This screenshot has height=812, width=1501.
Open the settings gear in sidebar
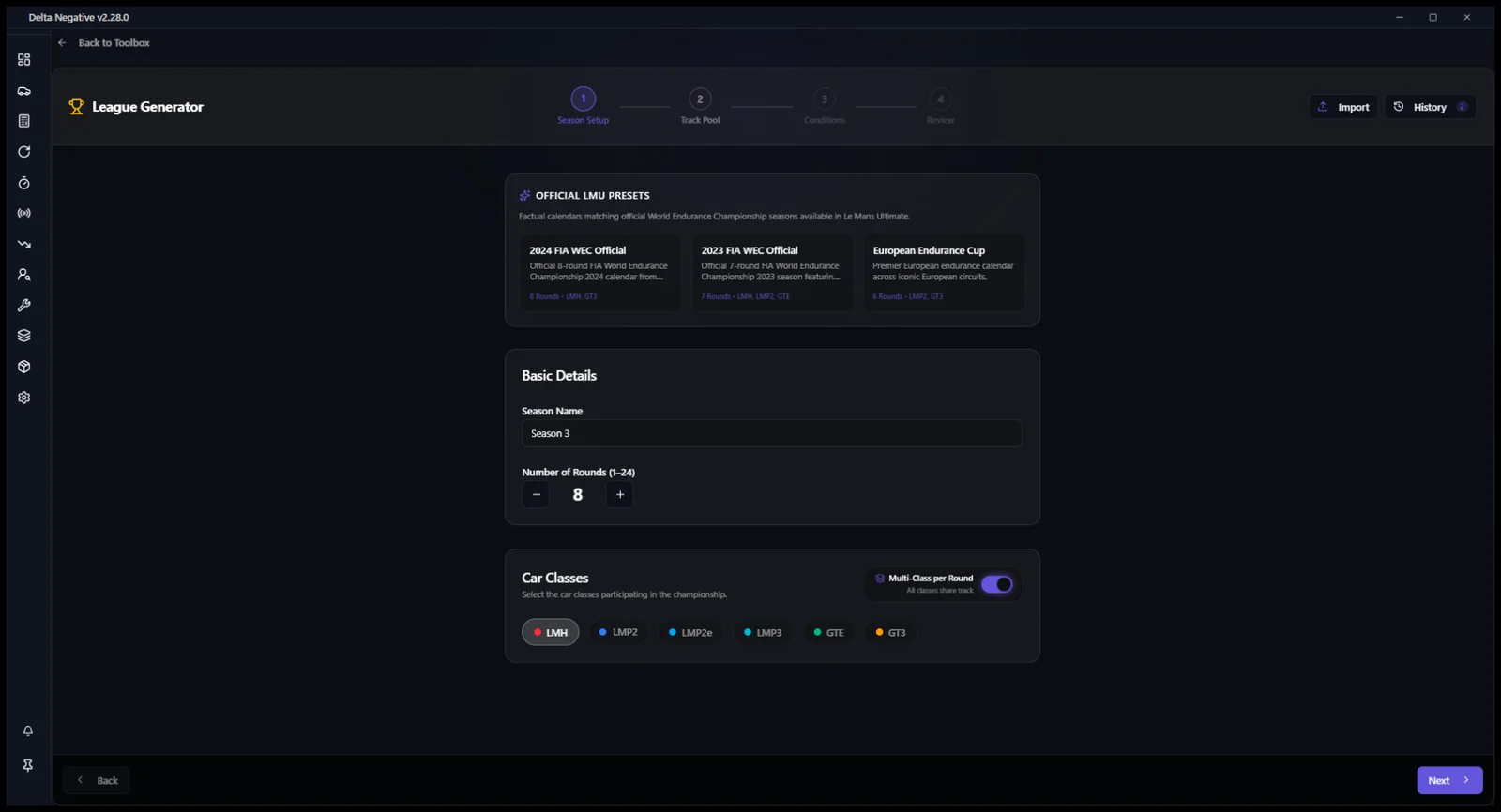pyautogui.click(x=24, y=398)
